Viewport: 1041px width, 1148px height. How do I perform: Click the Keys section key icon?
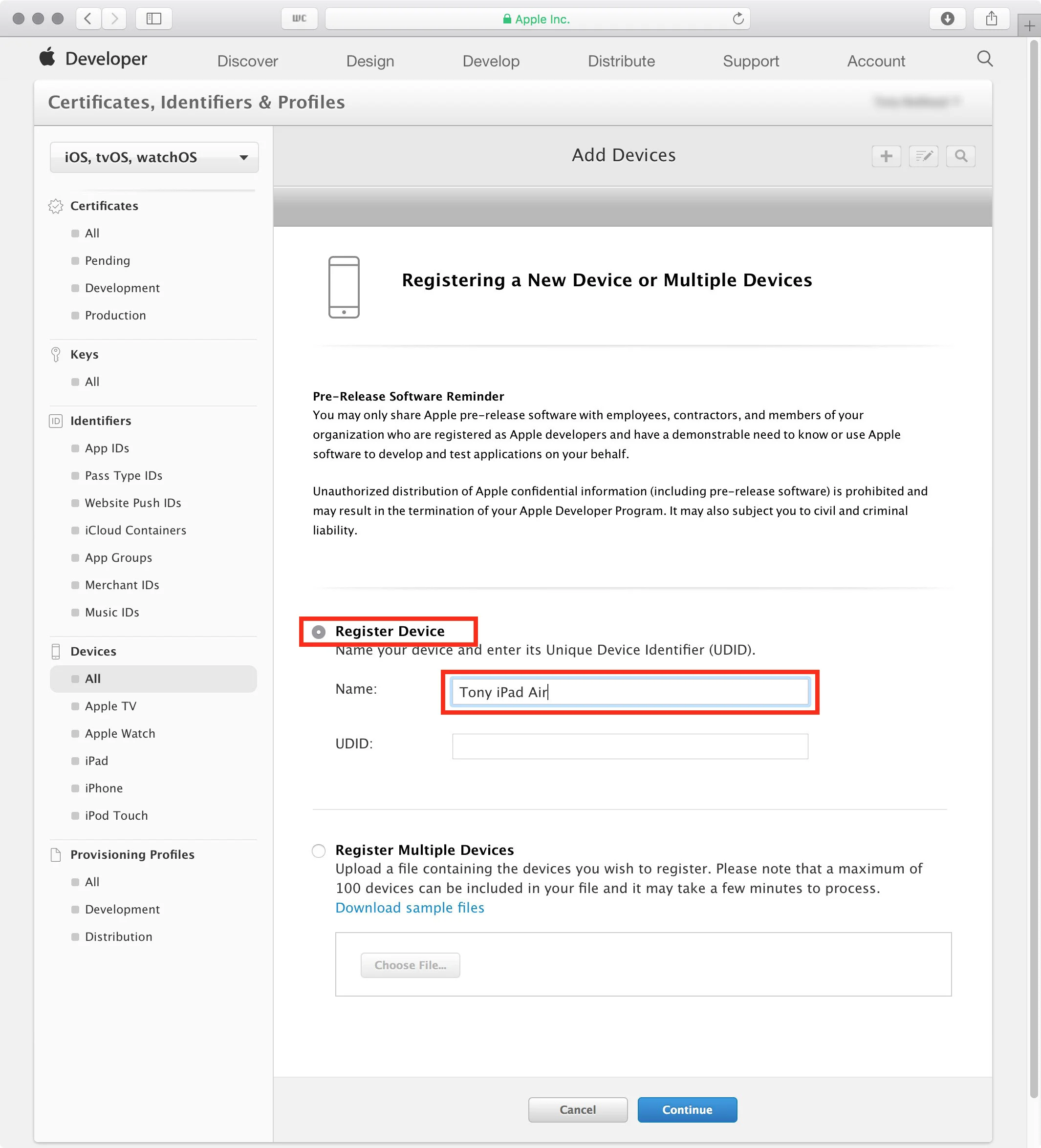pyautogui.click(x=56, y=354)
